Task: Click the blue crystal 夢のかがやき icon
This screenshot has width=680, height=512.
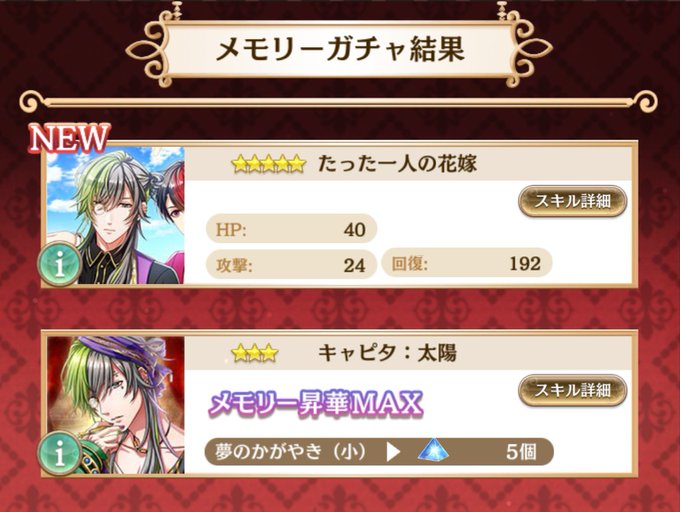Action: coord(433,450)
